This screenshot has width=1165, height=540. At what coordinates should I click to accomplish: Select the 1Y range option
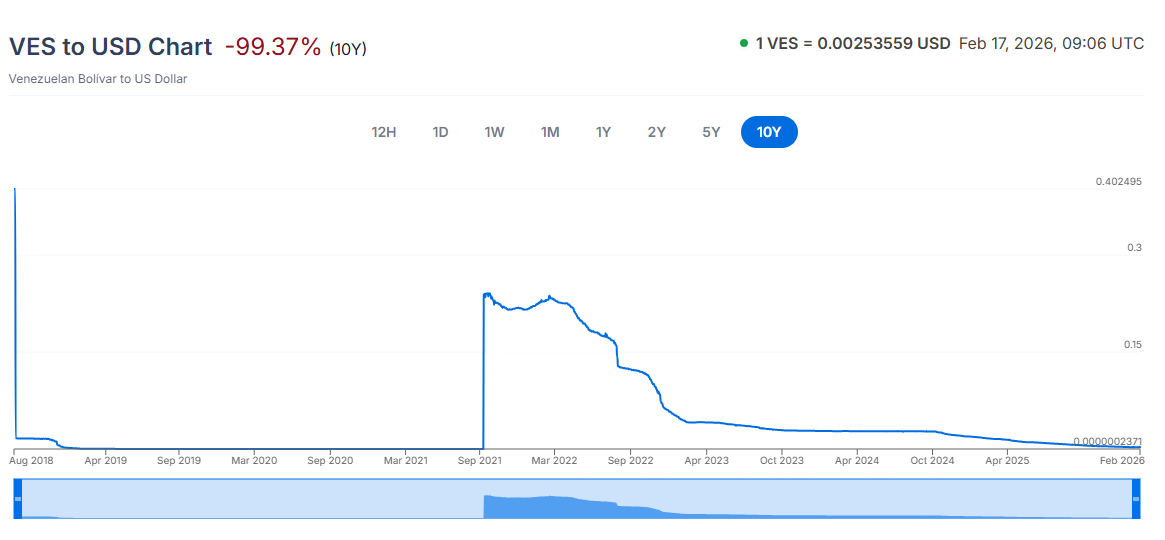pyautogui.click(x=603, y=132)
